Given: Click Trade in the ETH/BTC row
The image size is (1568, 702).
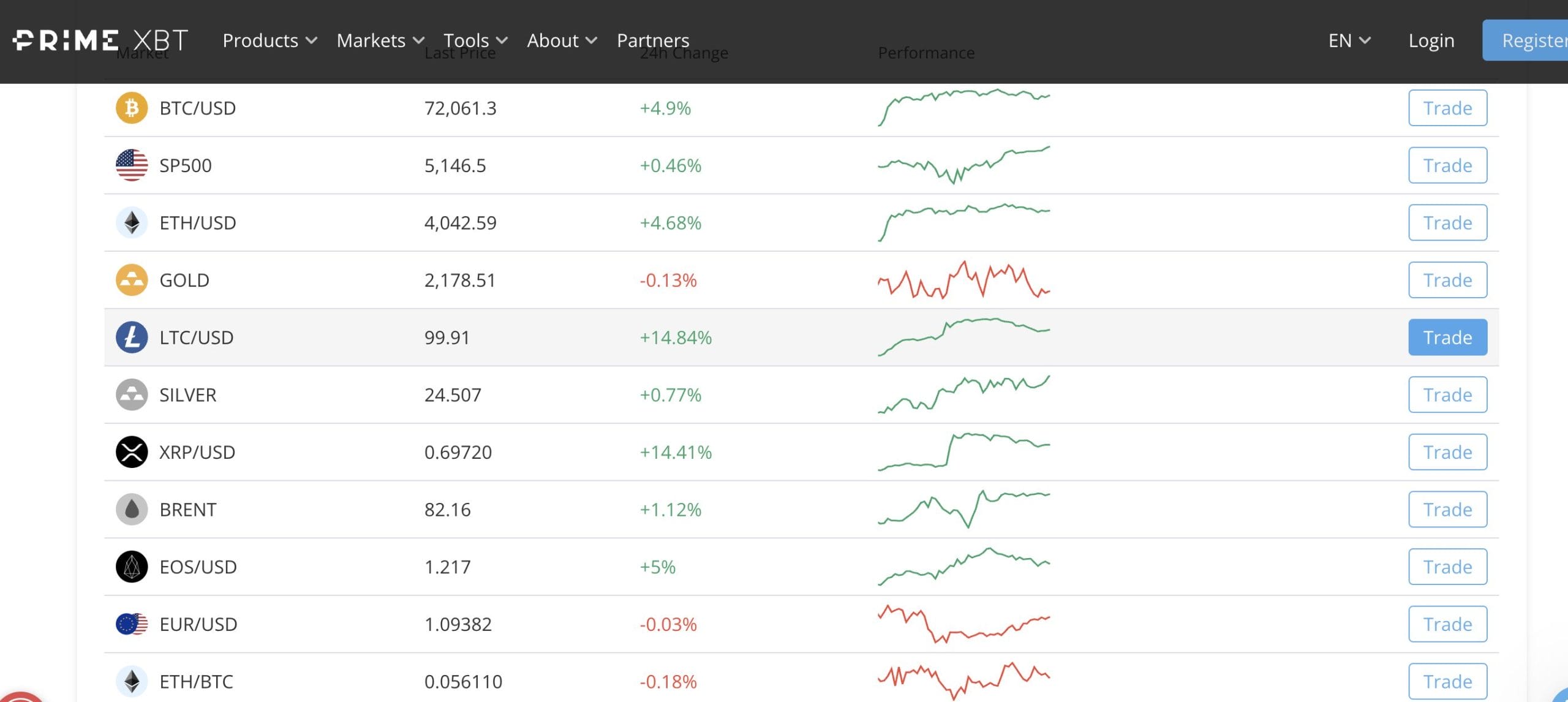Looking at the screenshot, I should coord(1447,681).
